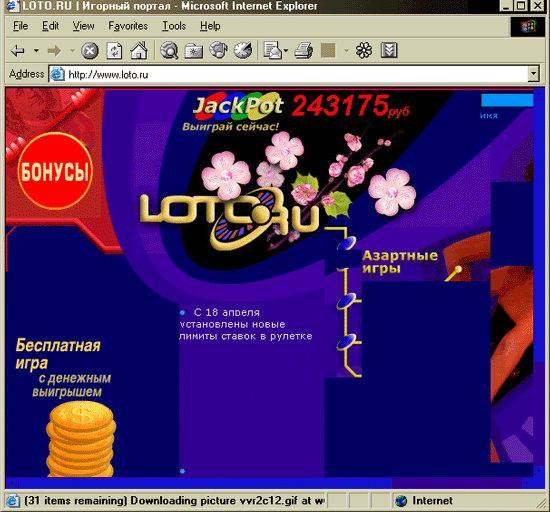The image size is (550, 512).
Task: Click the JackPot logo banner
Action: (x=239, y=105)
